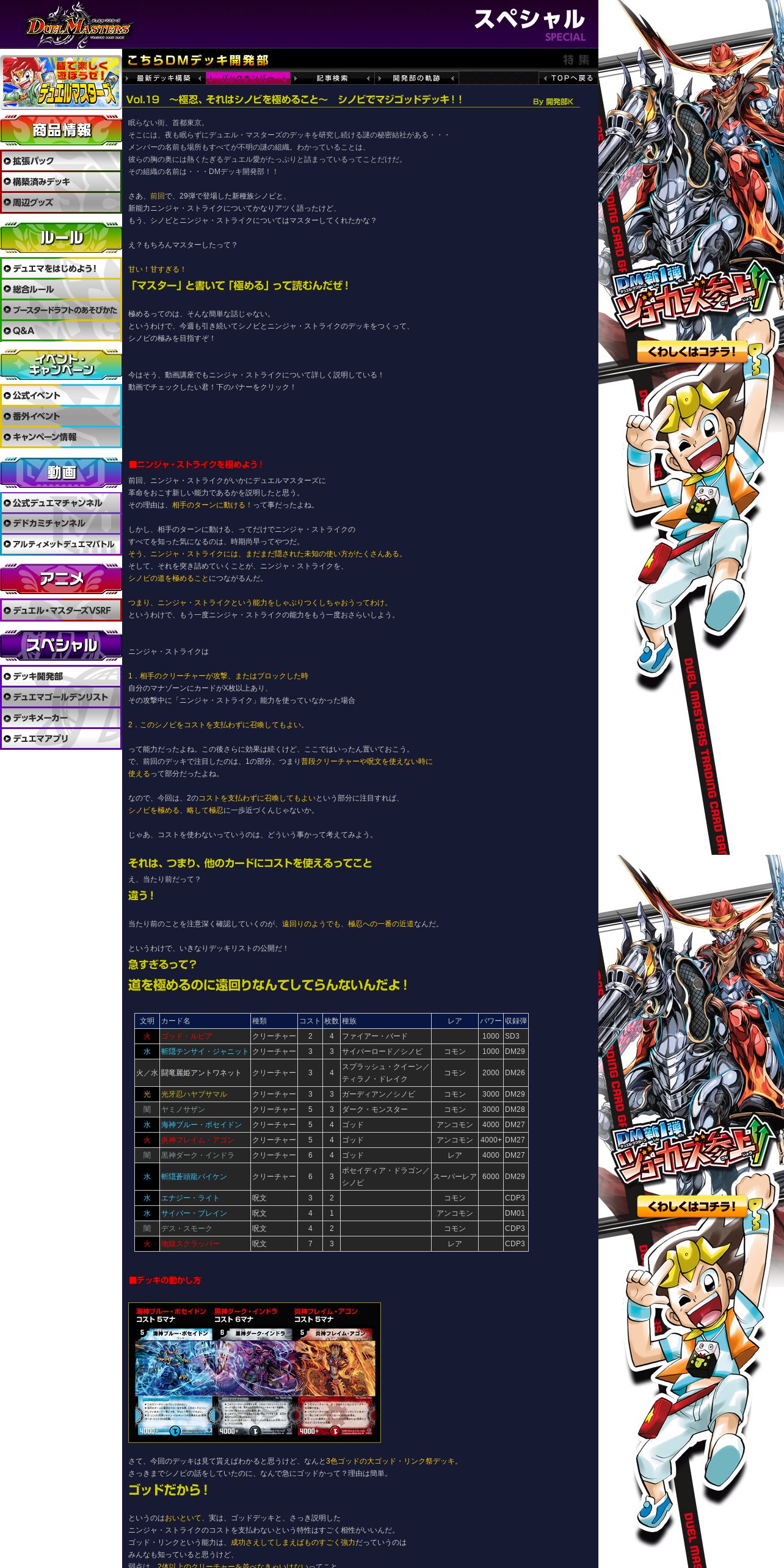Switch to バックナンバー tab
The width and height of the screenshot is (784, 1568).
(x=248, y=78)
